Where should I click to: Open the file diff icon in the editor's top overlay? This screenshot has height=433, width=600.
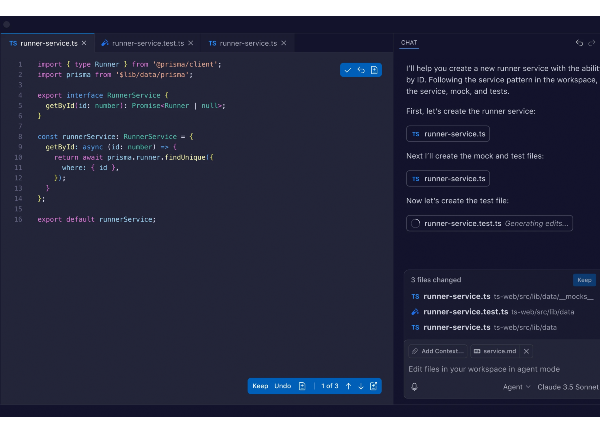(374, 70)
